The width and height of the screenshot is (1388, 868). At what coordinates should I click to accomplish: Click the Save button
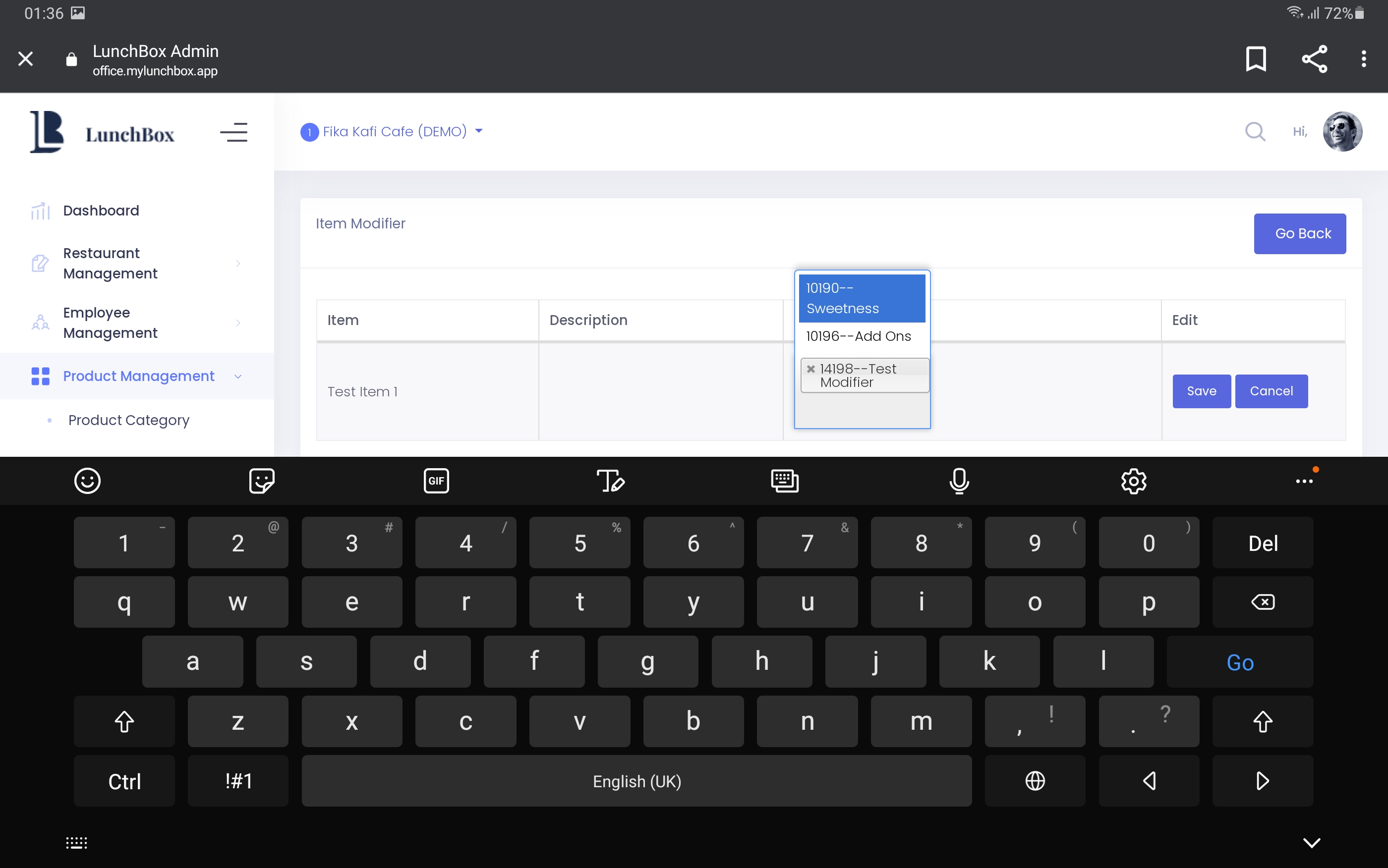(1201, 391)
